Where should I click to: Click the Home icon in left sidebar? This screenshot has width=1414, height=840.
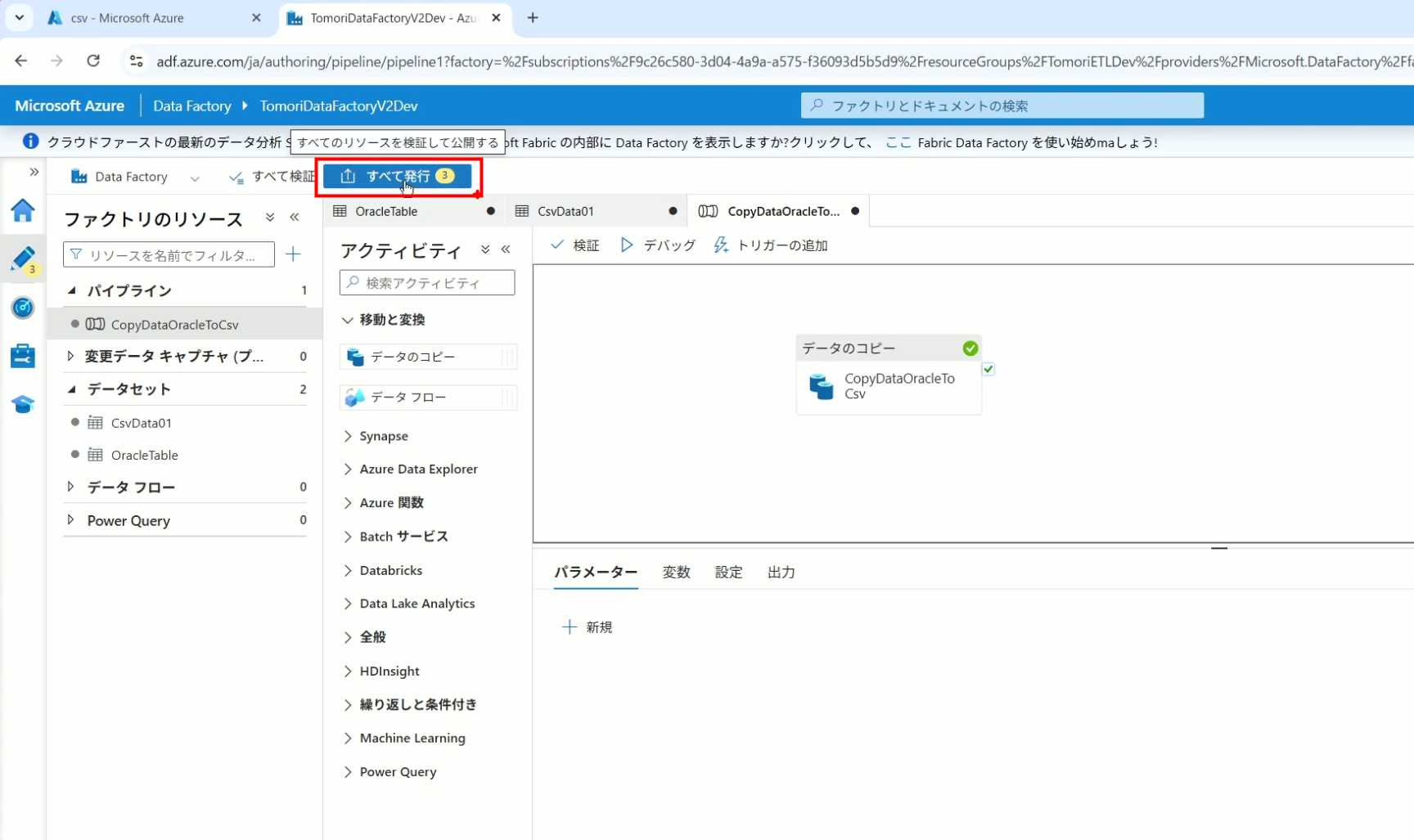[x=23, y=211]
